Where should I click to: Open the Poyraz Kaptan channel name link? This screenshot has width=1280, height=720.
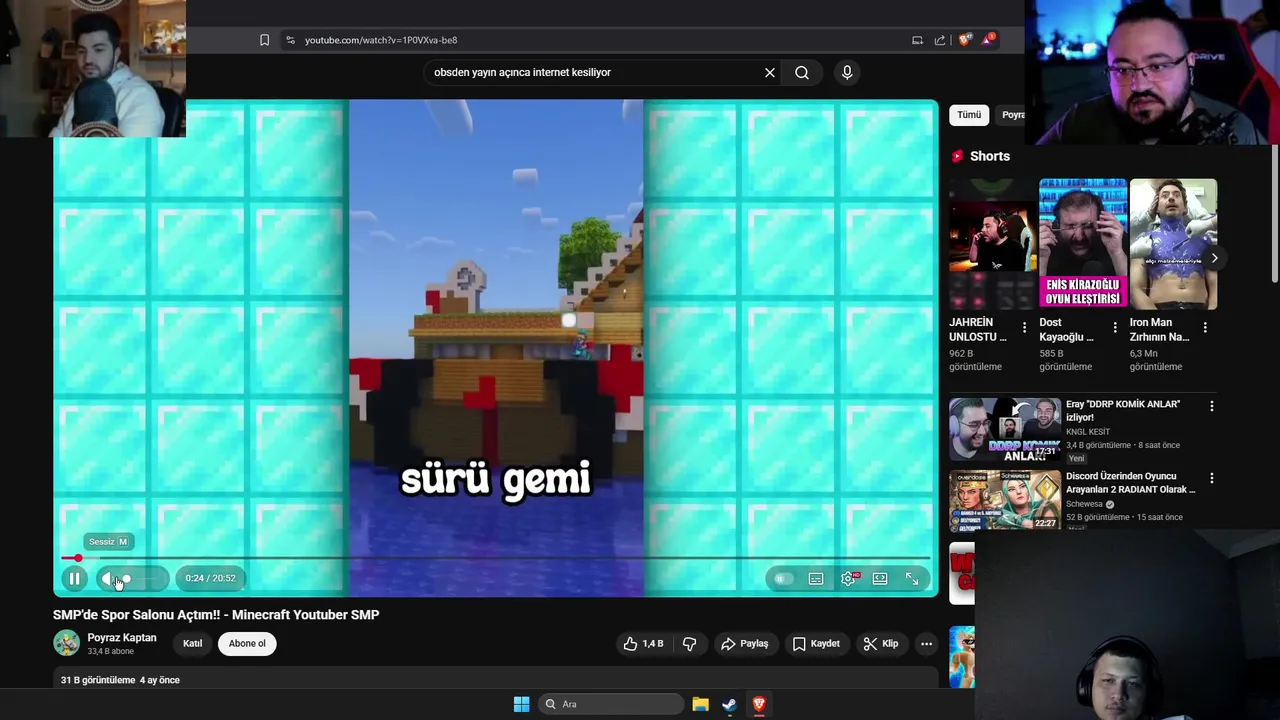tap(122, 638)
